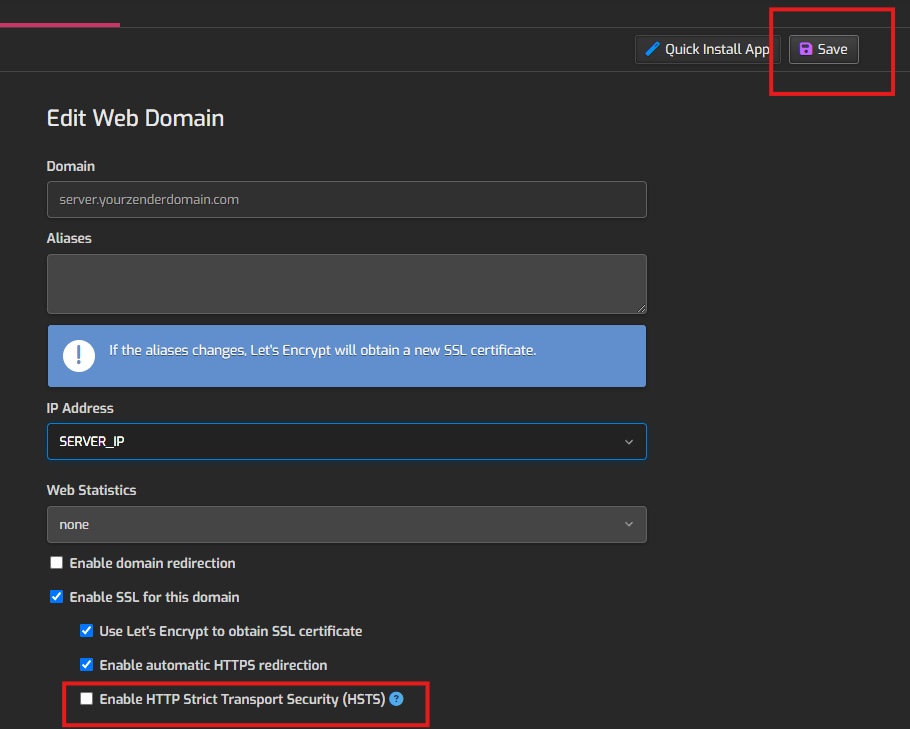The height and width of the screenshot is (729, 910).
Task: Click the Let's Encrypt notice text in banner
Action: click(x=323, y=351)
